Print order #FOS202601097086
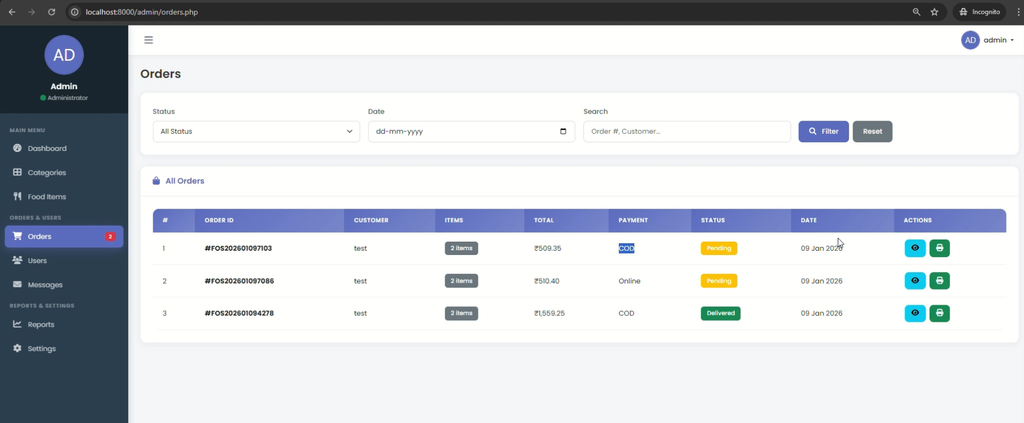The image size is (1024, 423). point(940,281)
